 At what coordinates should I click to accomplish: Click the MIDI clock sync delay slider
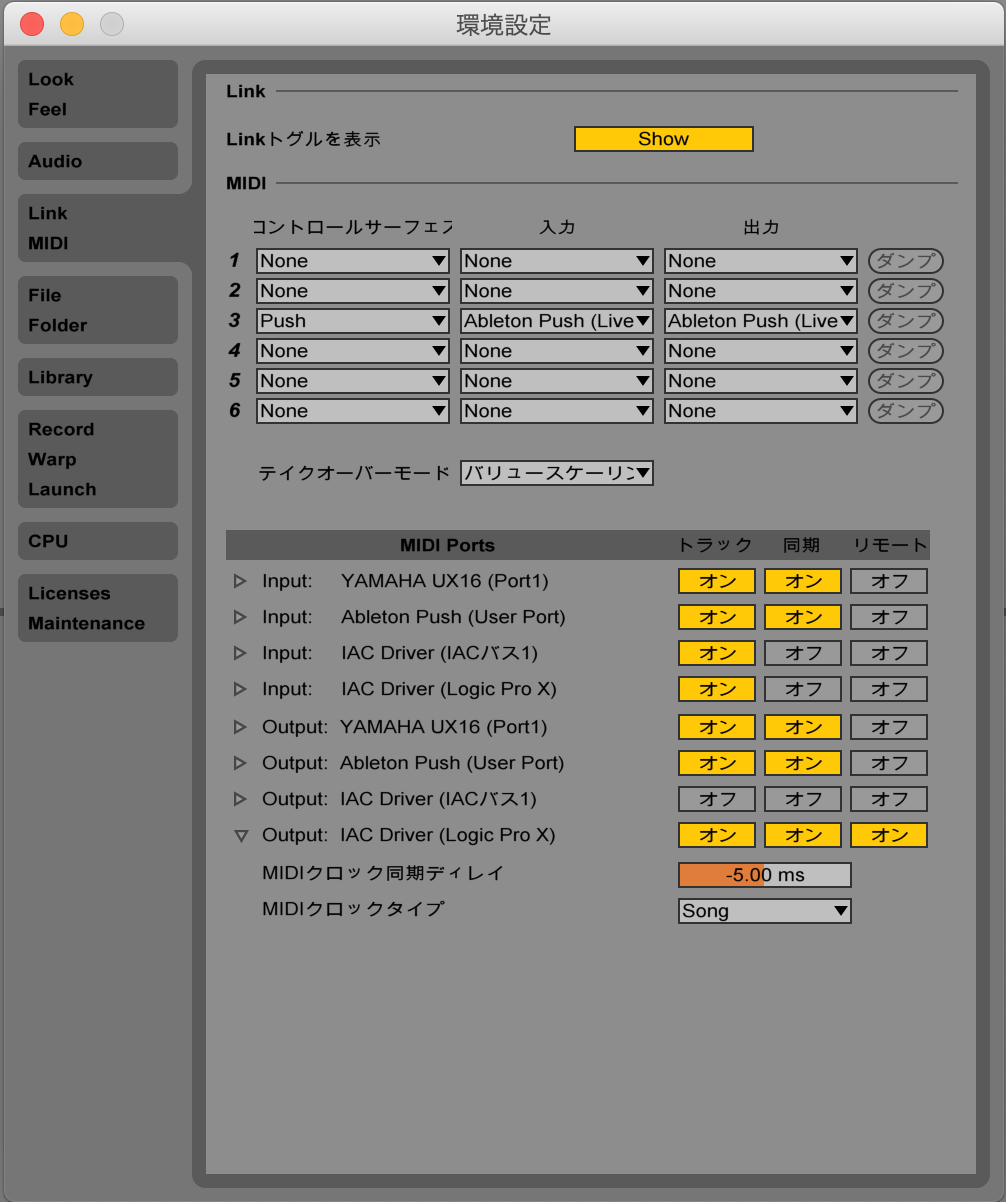click(765, 875)
